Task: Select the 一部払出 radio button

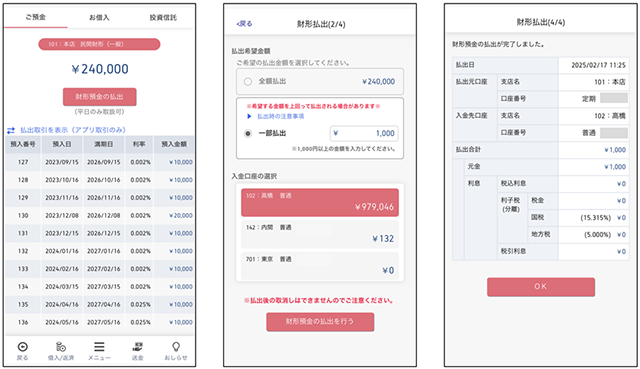Action: pos(248,133)
